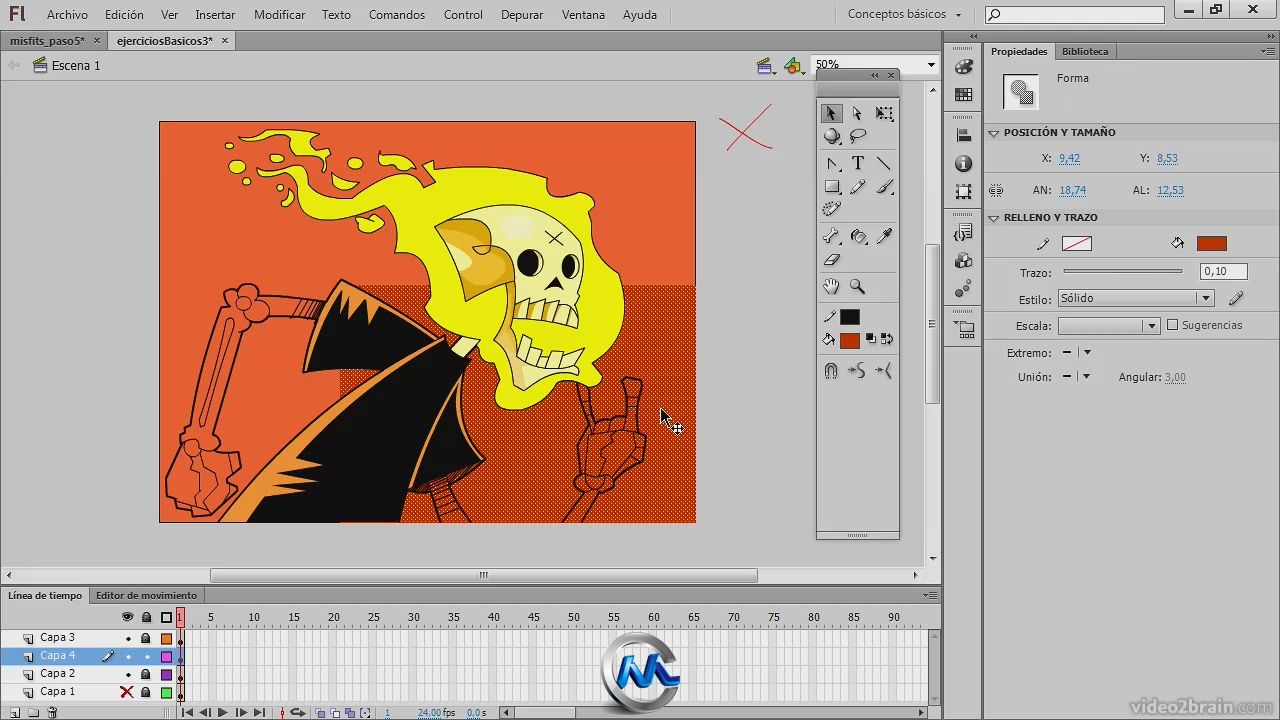
Task: Click the Black and White reset icon
Action: coord(870,339)
